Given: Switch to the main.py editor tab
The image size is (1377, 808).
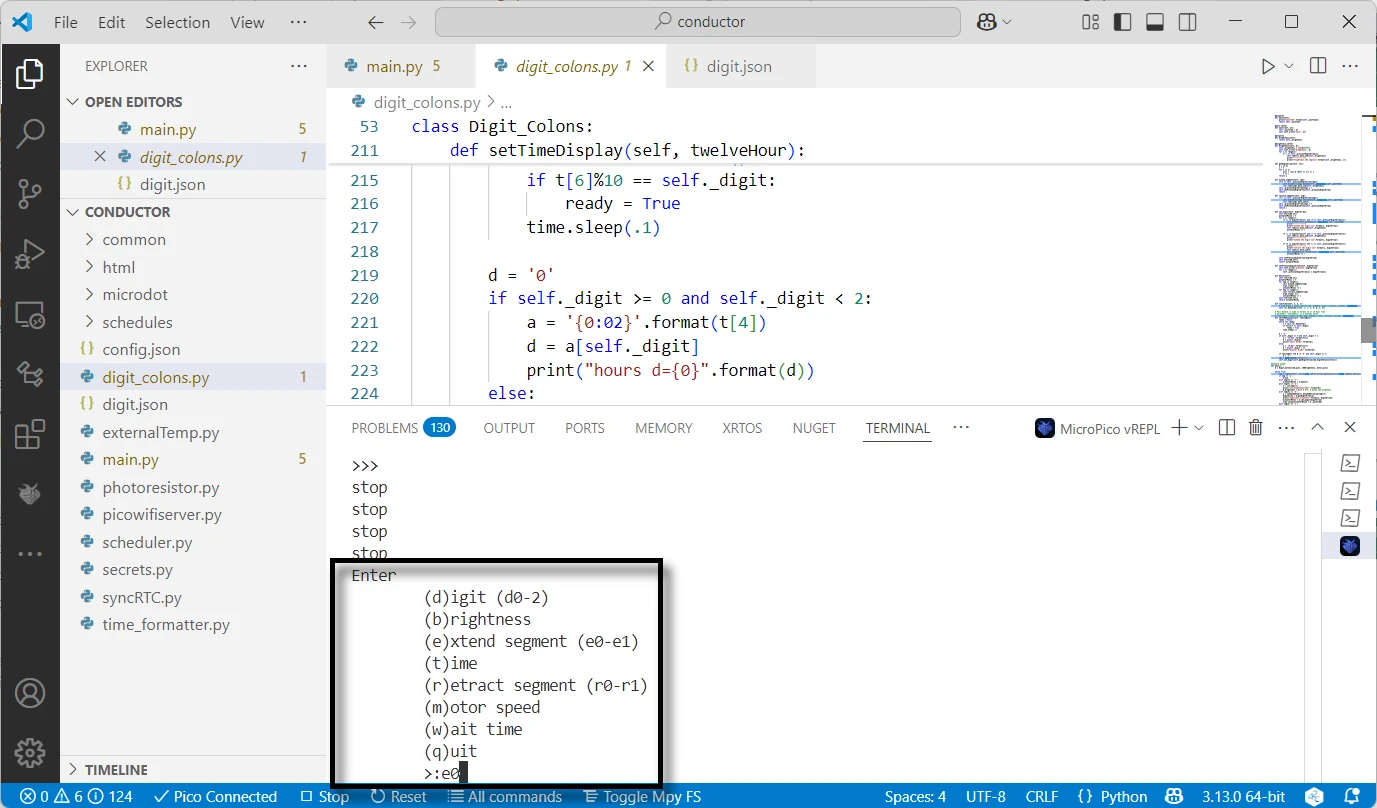Looking at the screenshot, I should pos(401,66).
